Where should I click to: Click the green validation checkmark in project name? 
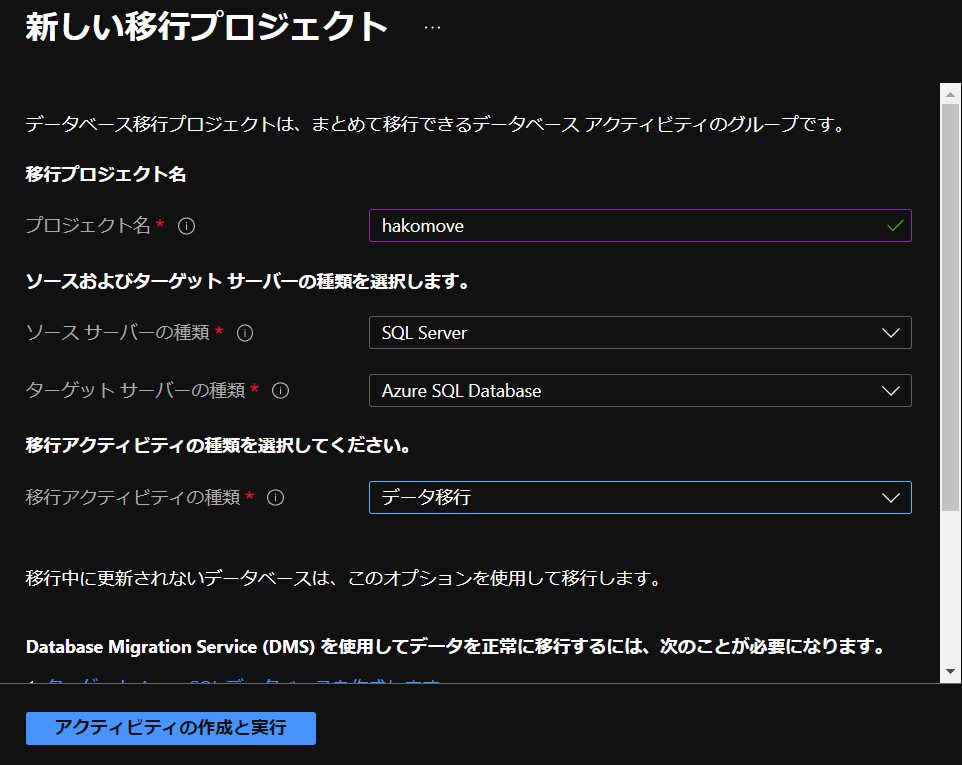(x=893, y=225)
